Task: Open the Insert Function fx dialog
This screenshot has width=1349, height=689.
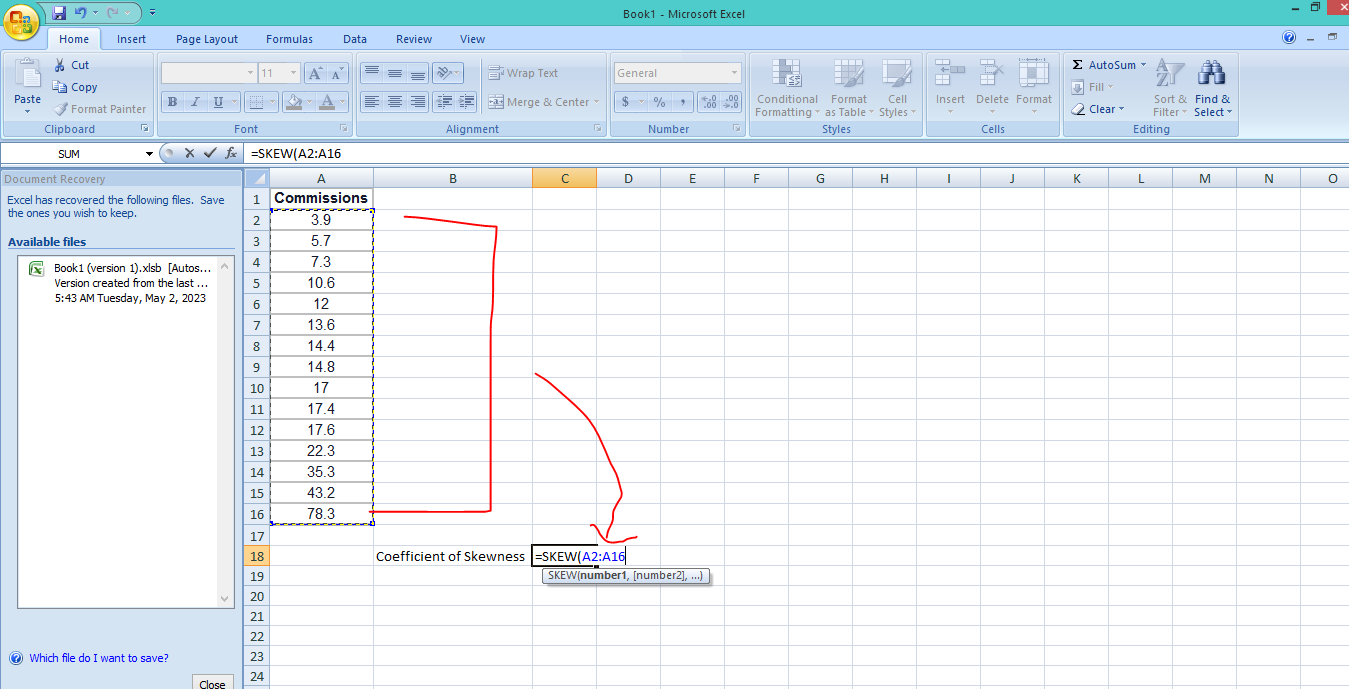Action: (231, 154)
